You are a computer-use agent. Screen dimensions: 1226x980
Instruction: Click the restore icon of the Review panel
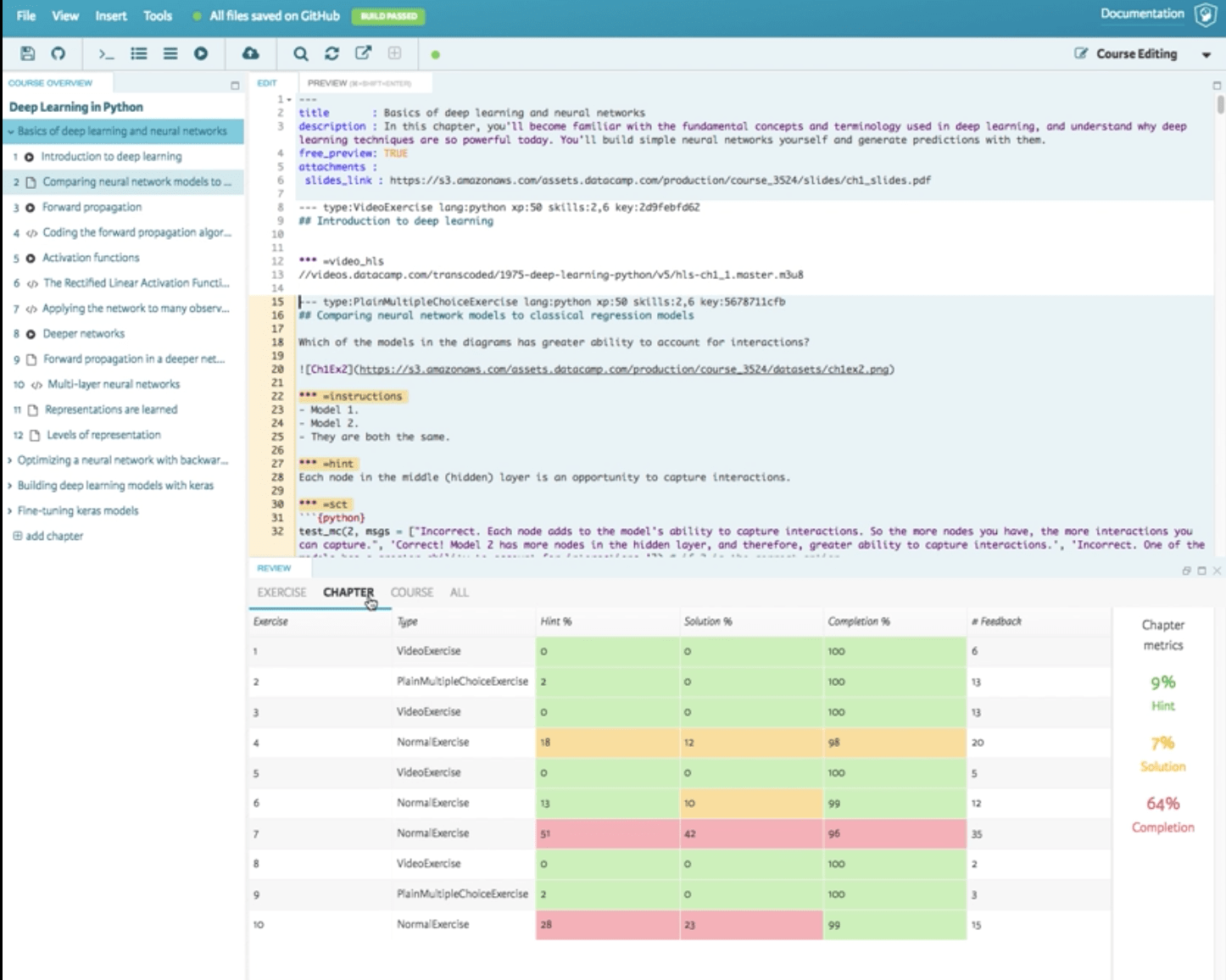point(1186,571)
